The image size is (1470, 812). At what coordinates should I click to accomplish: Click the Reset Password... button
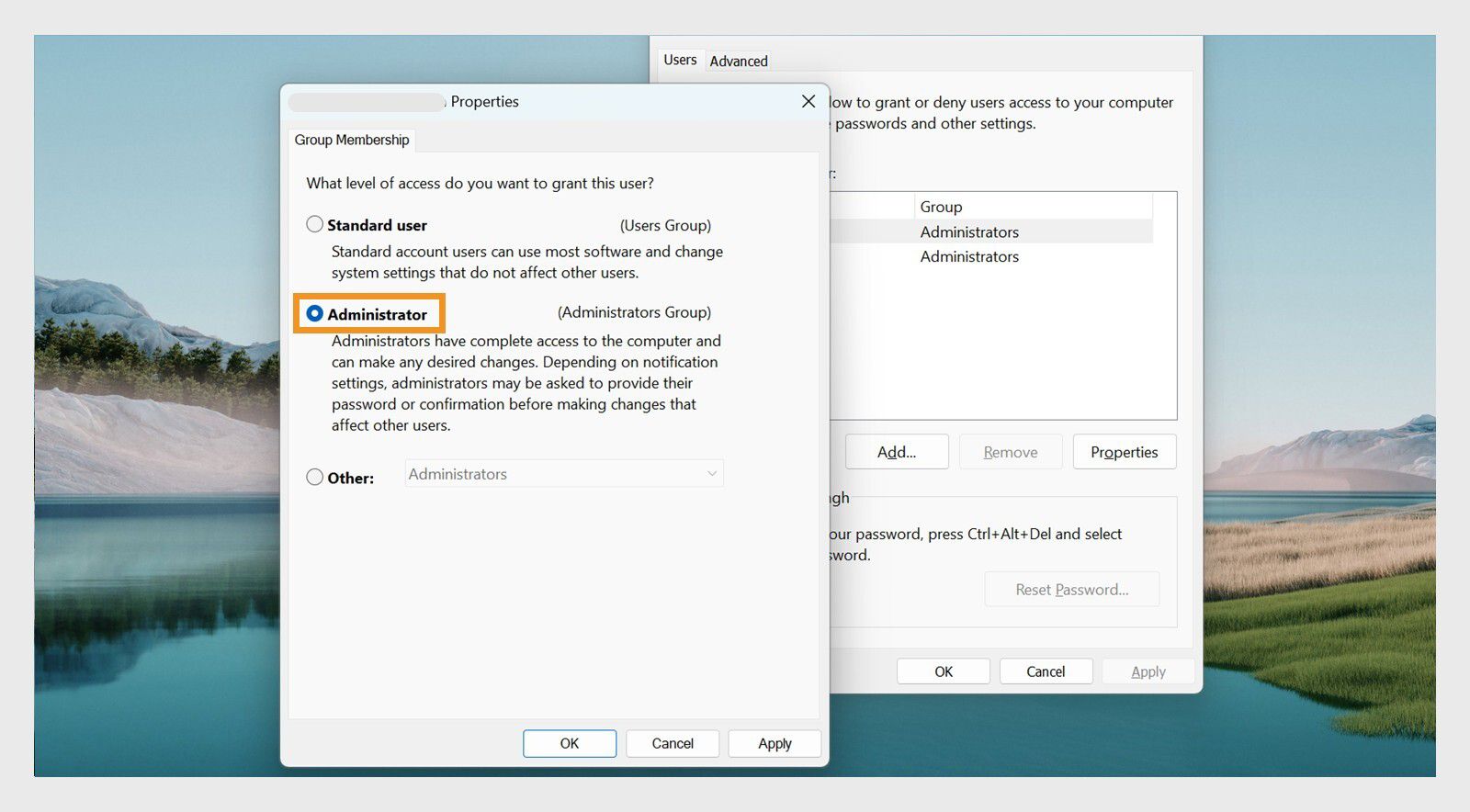coord(1072,590)
